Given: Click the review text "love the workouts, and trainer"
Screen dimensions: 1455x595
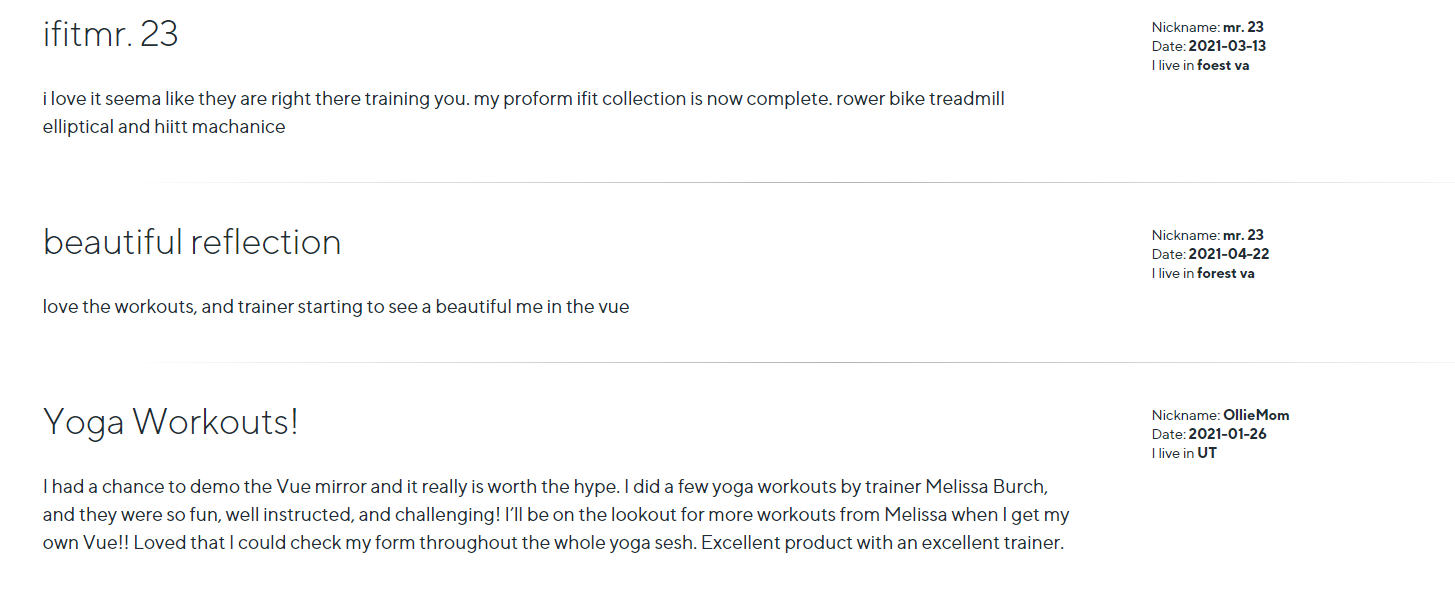Looking at the screenshot, I should click(336, 307).
